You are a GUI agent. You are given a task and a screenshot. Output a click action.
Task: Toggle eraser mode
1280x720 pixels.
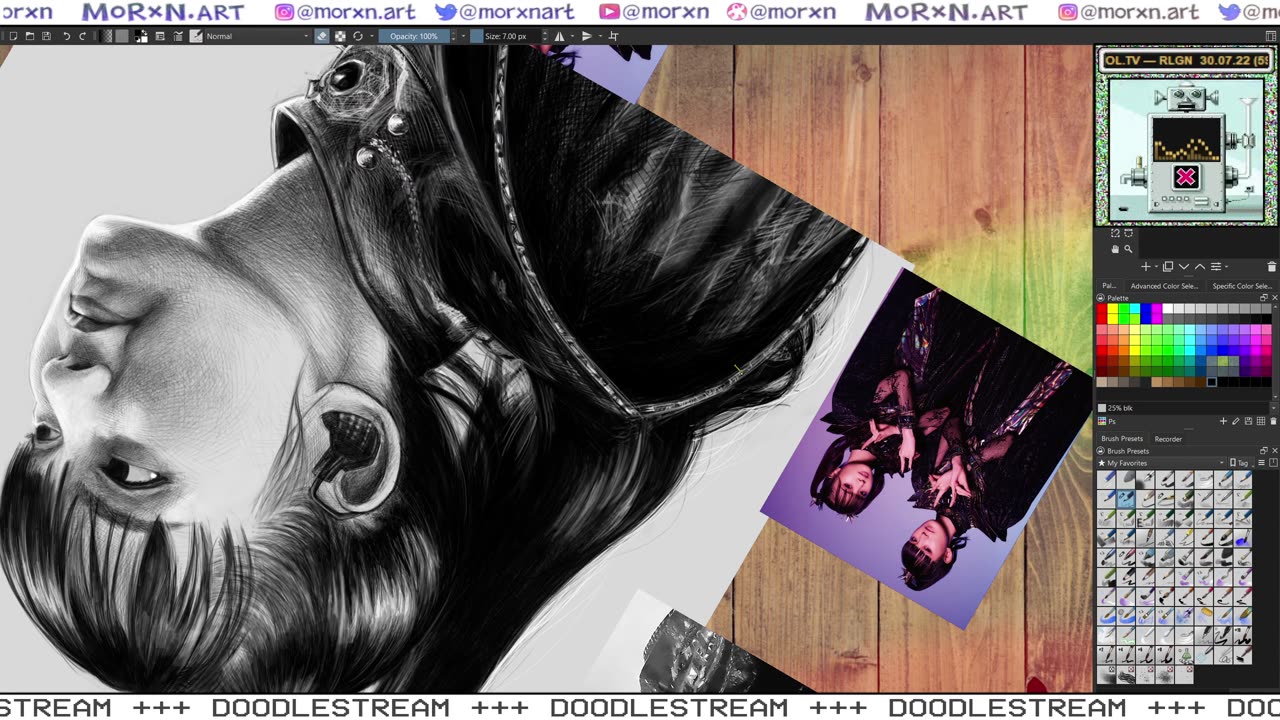(322, 36)
